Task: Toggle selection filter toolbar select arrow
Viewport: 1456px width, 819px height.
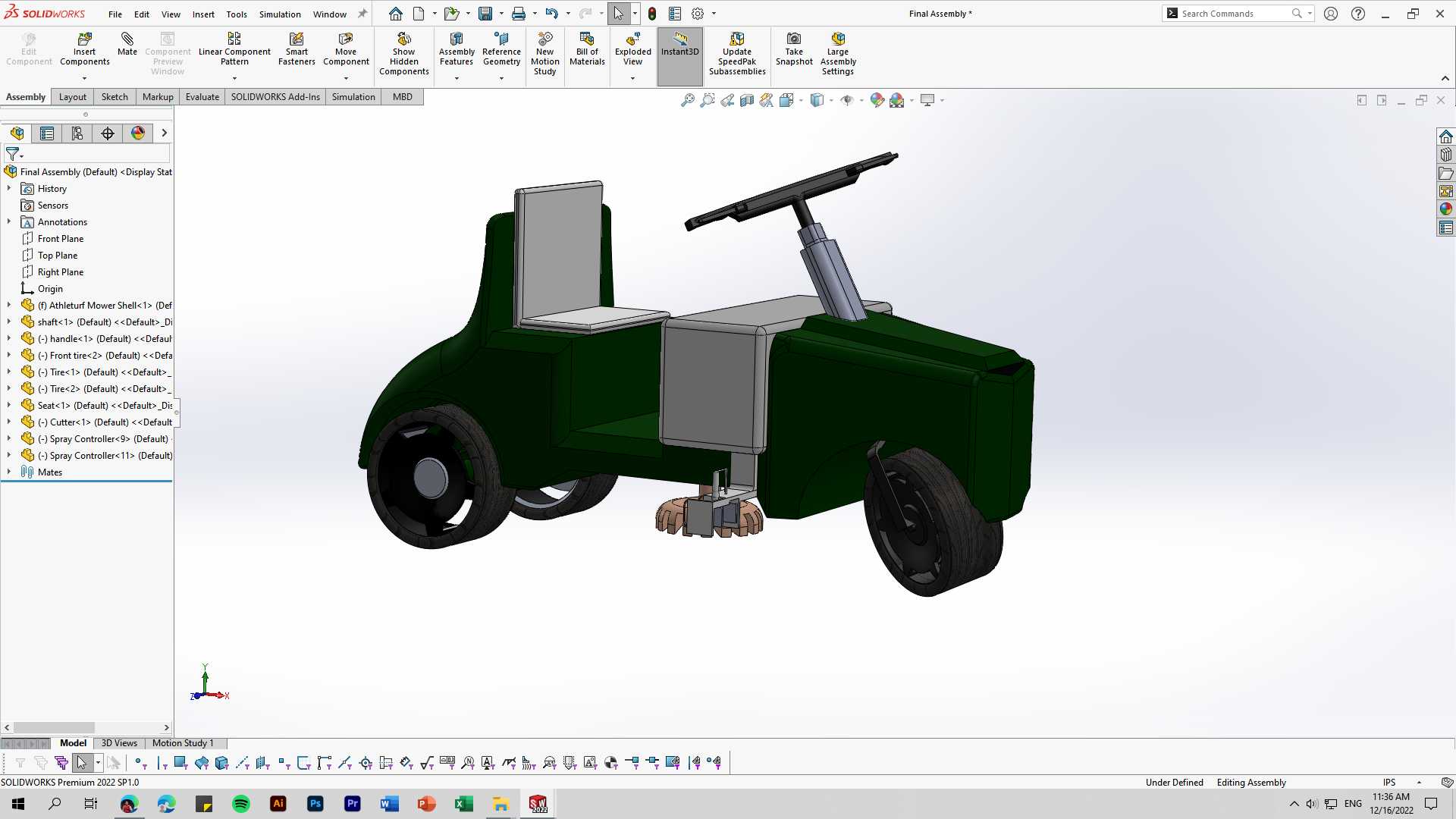Action: tap(82, 763)
